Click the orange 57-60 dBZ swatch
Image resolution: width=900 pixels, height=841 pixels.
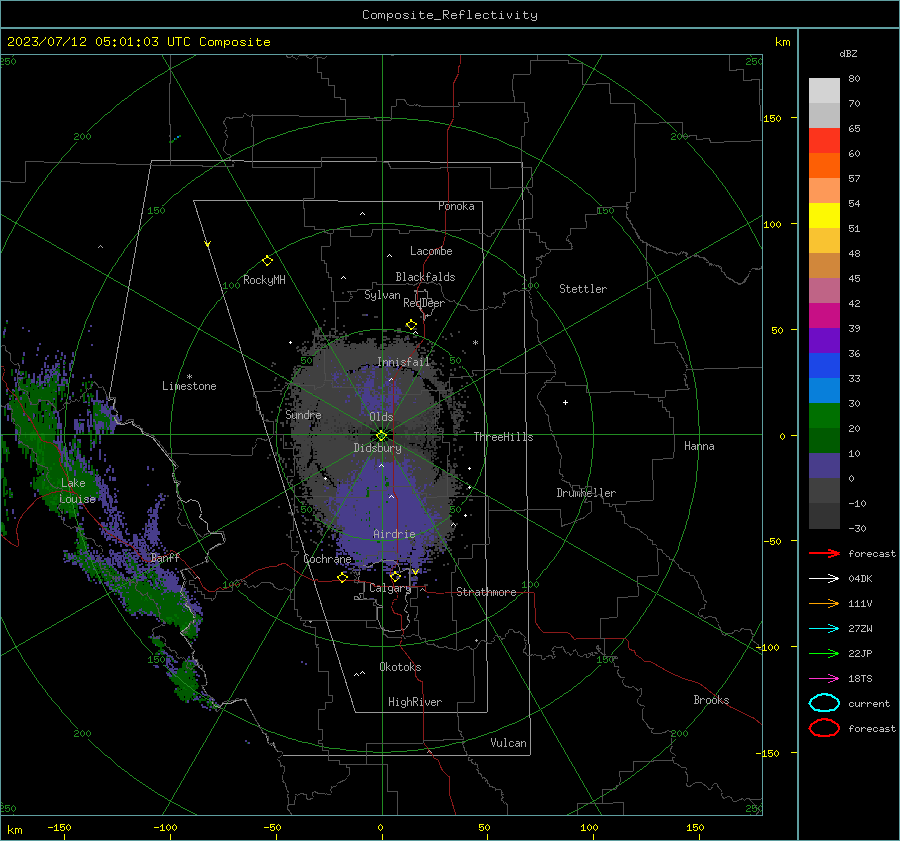pyautogui.click(x=824, y=165)
